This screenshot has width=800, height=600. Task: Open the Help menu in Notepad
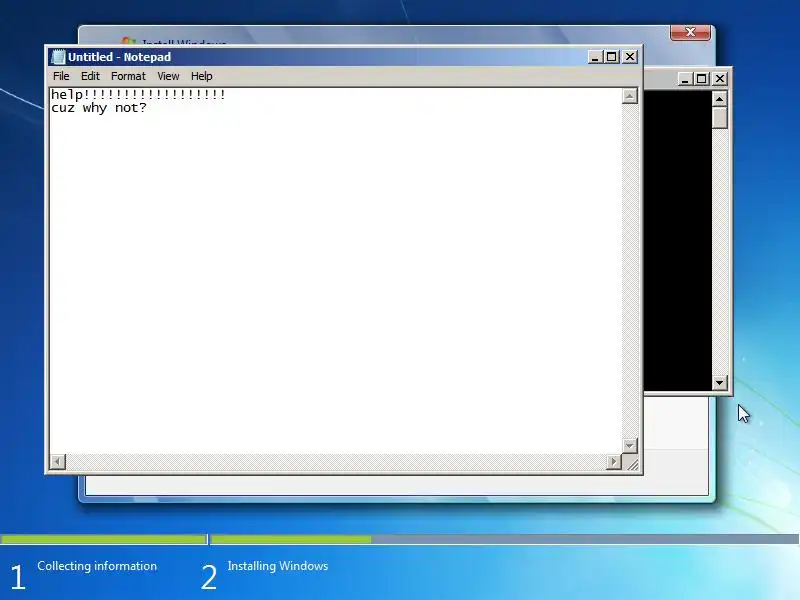pyautogui.click(x=202, y=76)
